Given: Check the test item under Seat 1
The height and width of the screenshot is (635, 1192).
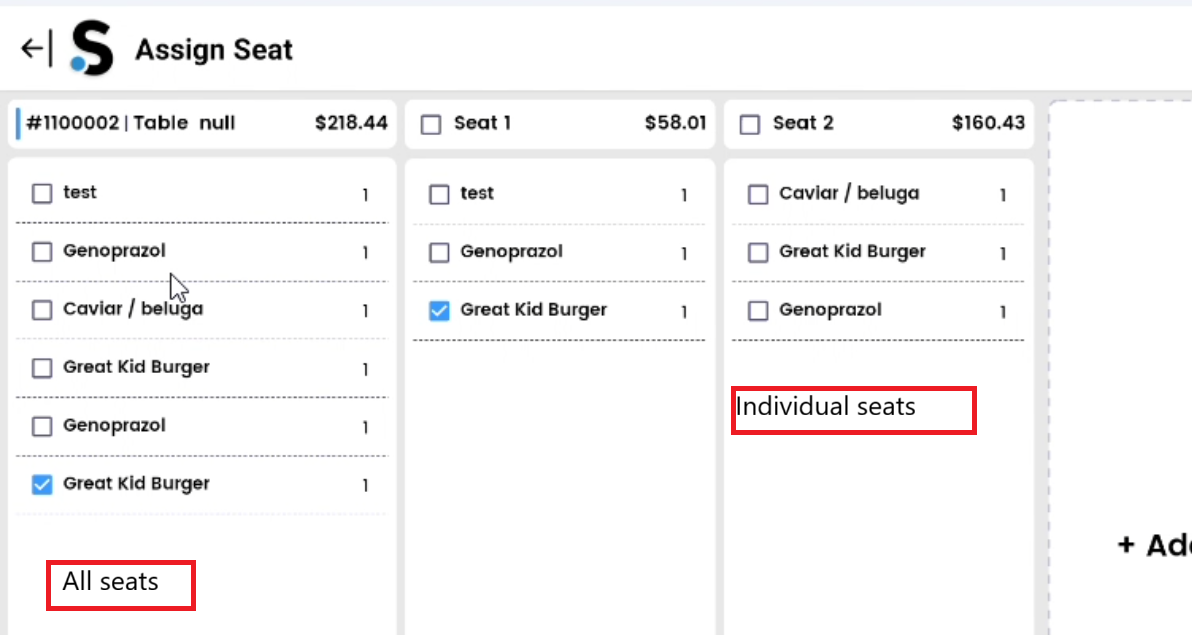Looking at the screenshot, I should pyautogui.click(x=438, y=194).
